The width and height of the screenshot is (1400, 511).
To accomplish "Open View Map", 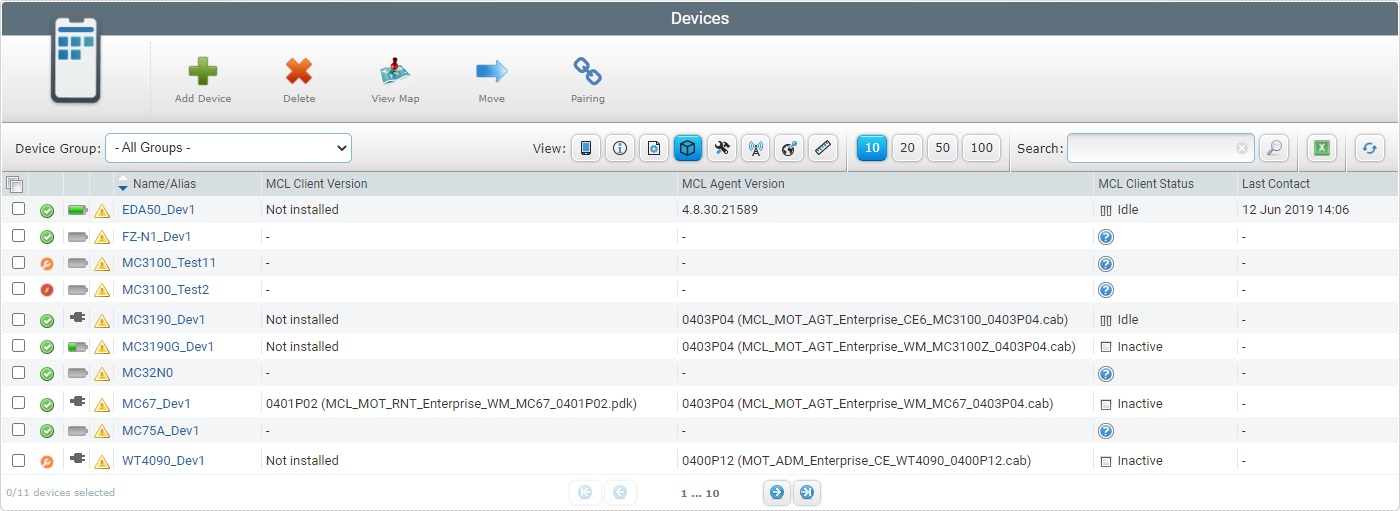I will point(395,71).
